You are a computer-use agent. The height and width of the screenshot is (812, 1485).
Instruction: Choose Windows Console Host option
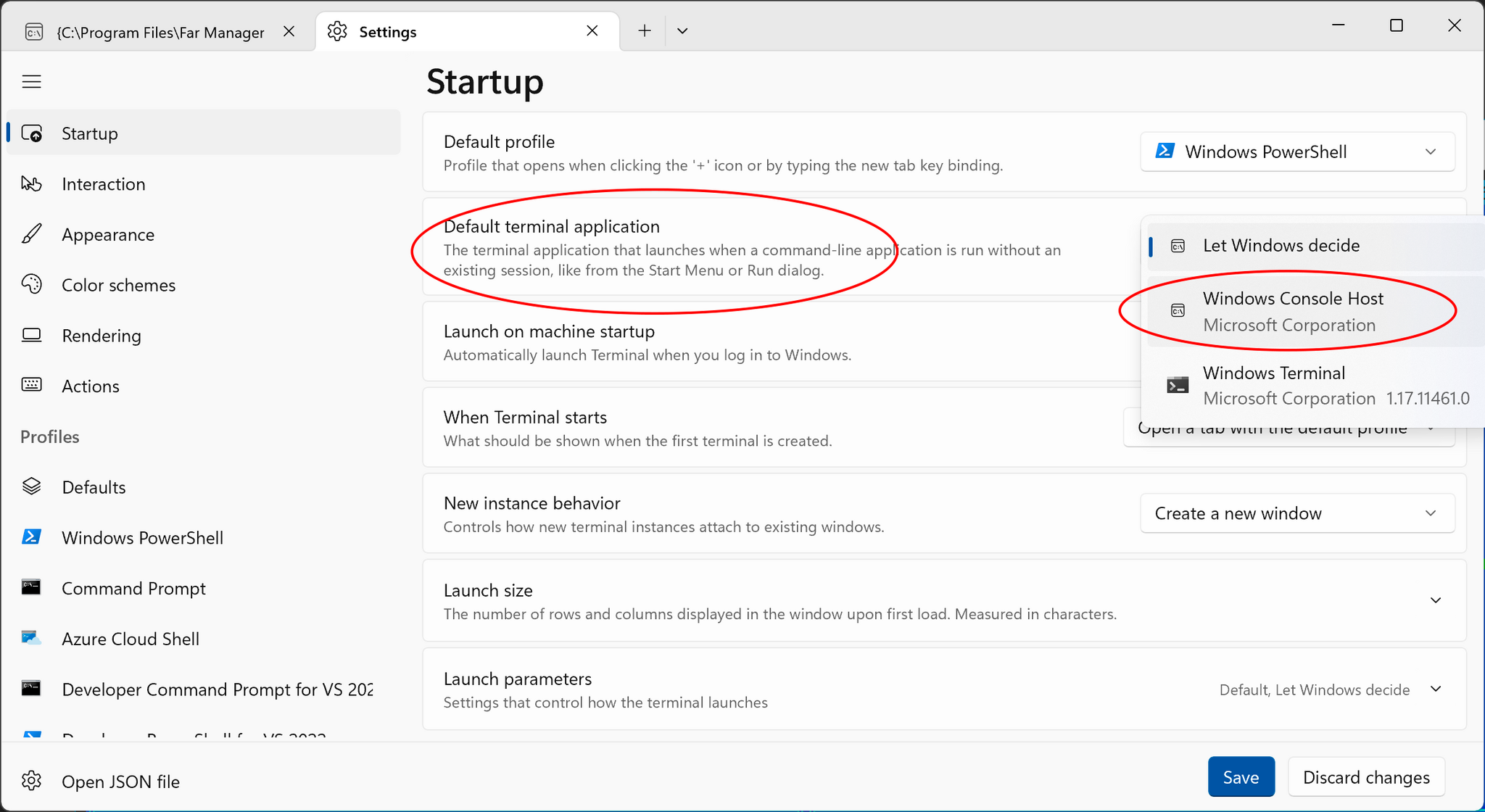(1315, 311)
